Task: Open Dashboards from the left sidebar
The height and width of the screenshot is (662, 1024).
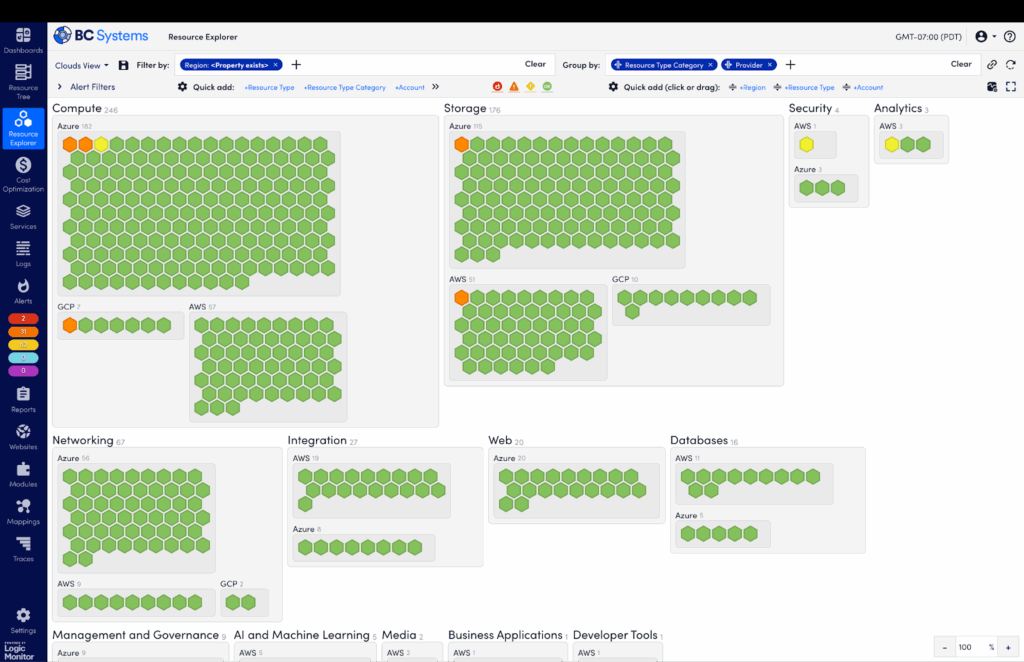Action: tap(23, 41)
